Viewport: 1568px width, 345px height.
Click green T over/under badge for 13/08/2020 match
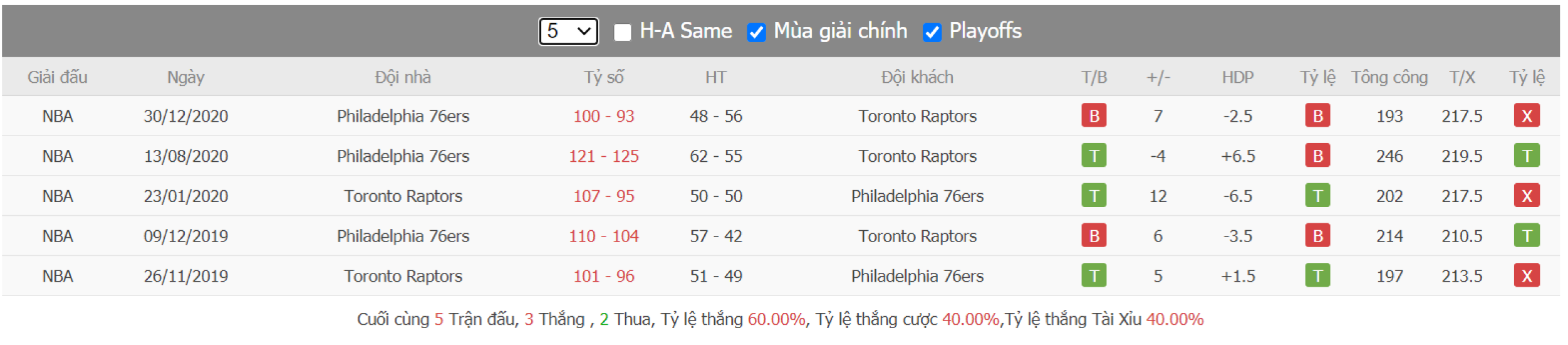tap(1526, 156)
